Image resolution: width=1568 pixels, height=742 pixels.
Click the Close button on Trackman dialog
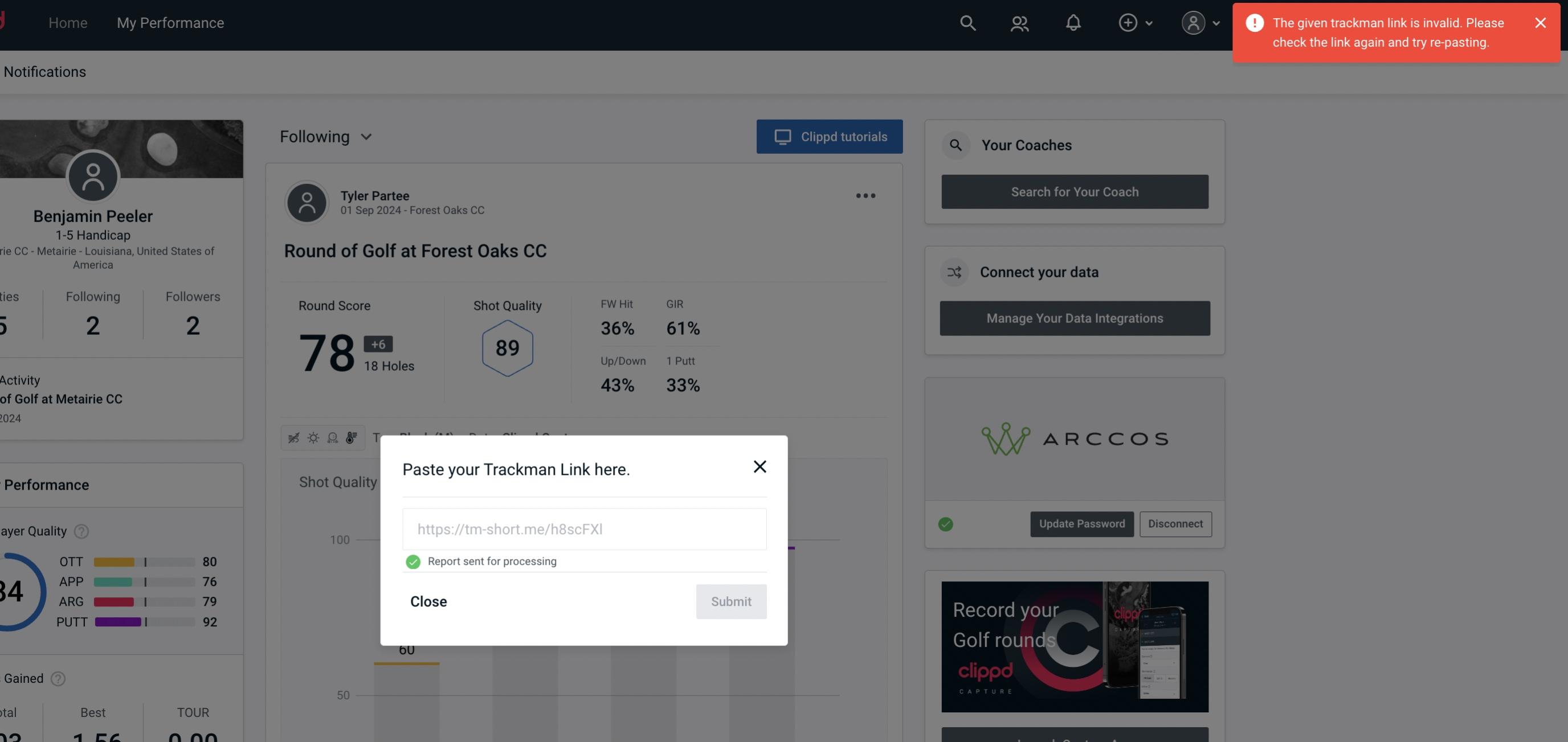pos(428,601)
